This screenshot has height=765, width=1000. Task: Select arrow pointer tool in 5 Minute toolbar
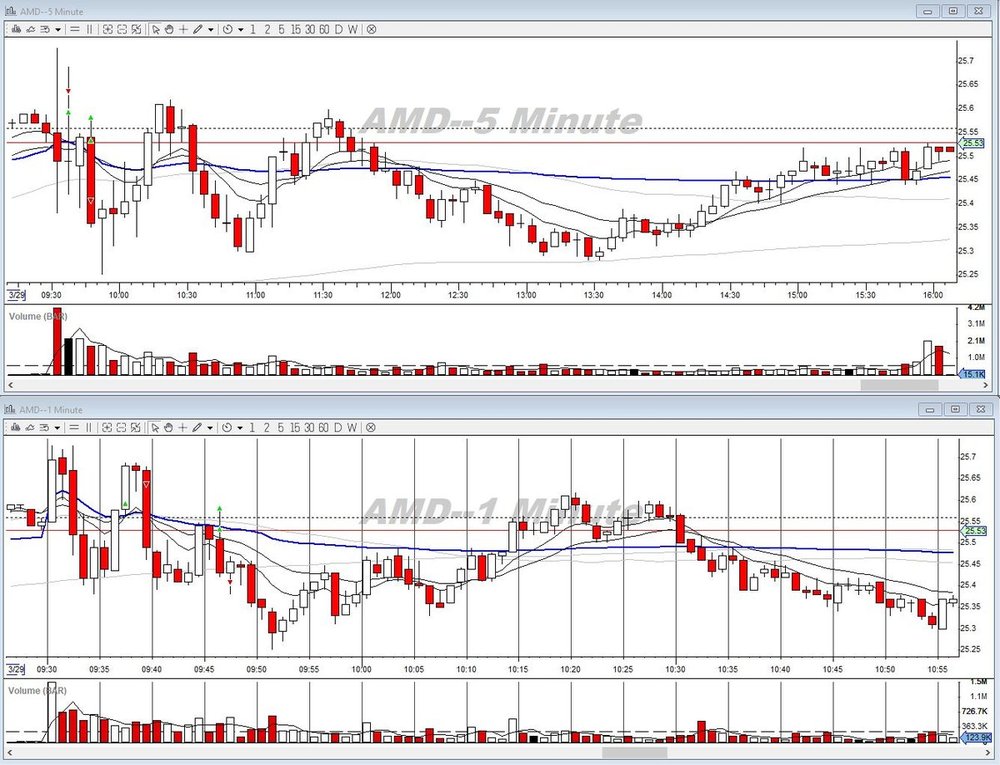pos(155,29)
